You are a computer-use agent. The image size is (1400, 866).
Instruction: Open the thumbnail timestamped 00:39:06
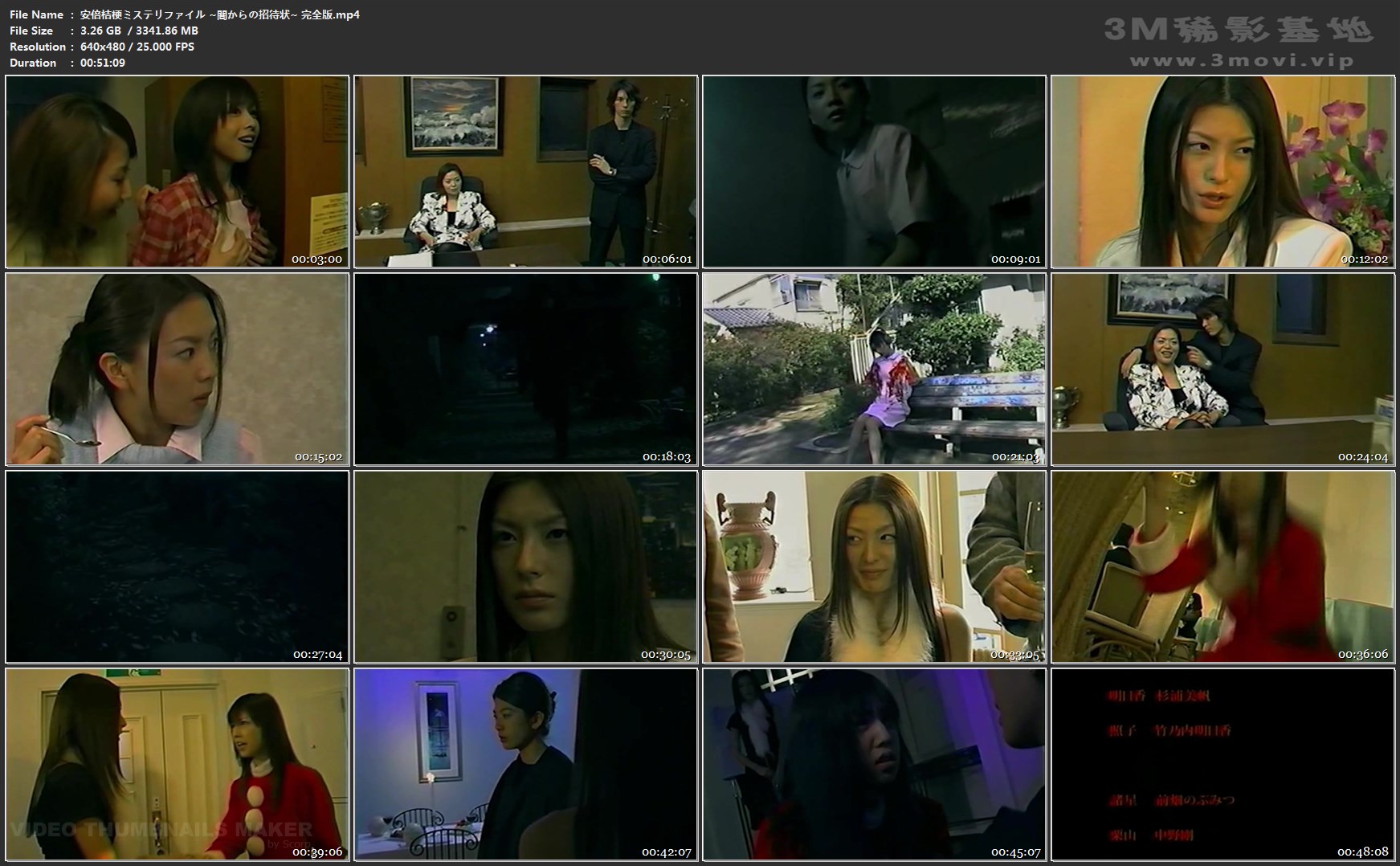coord(178,764)
